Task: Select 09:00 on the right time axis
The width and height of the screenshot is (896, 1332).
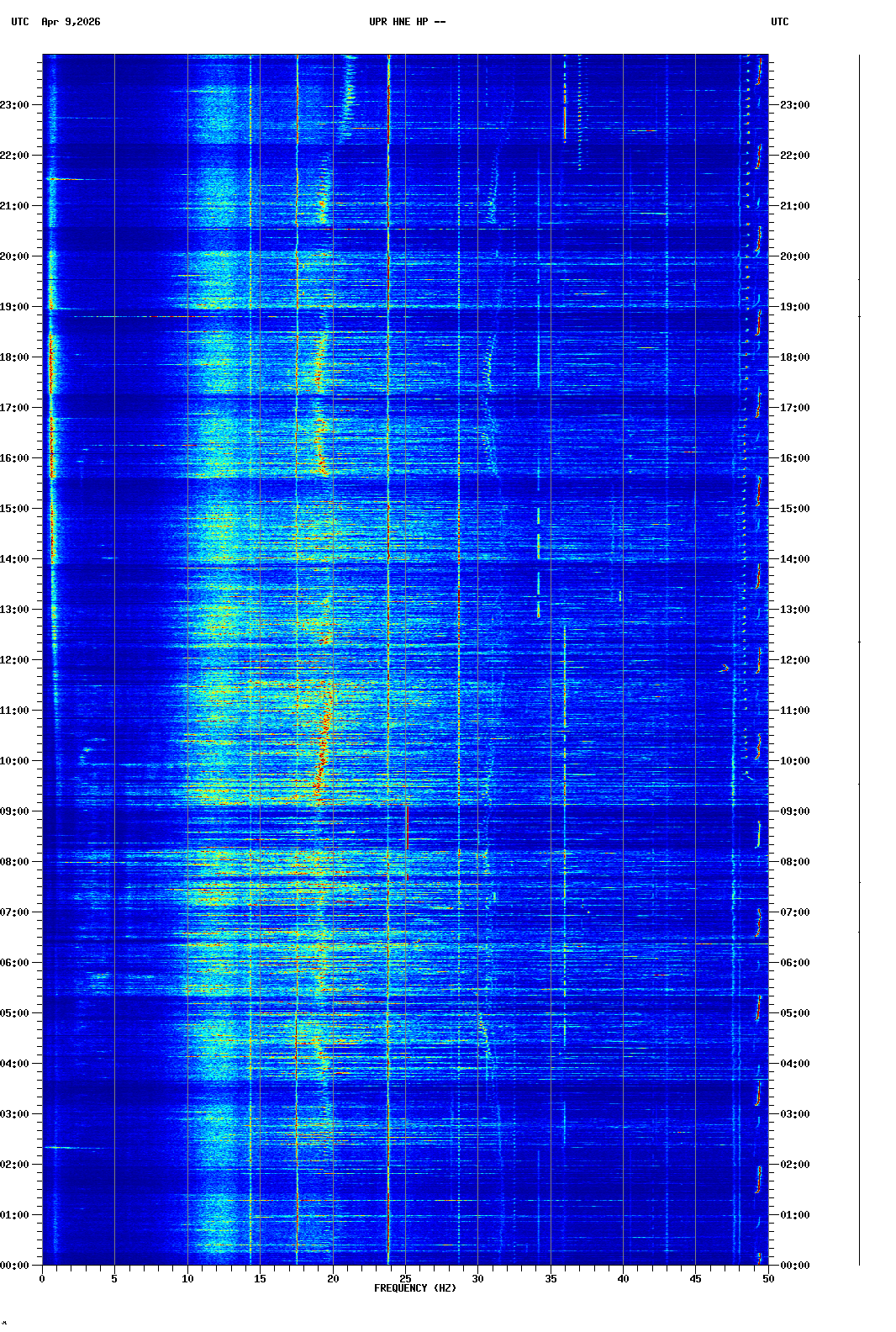Action: [x=794, y=811]
